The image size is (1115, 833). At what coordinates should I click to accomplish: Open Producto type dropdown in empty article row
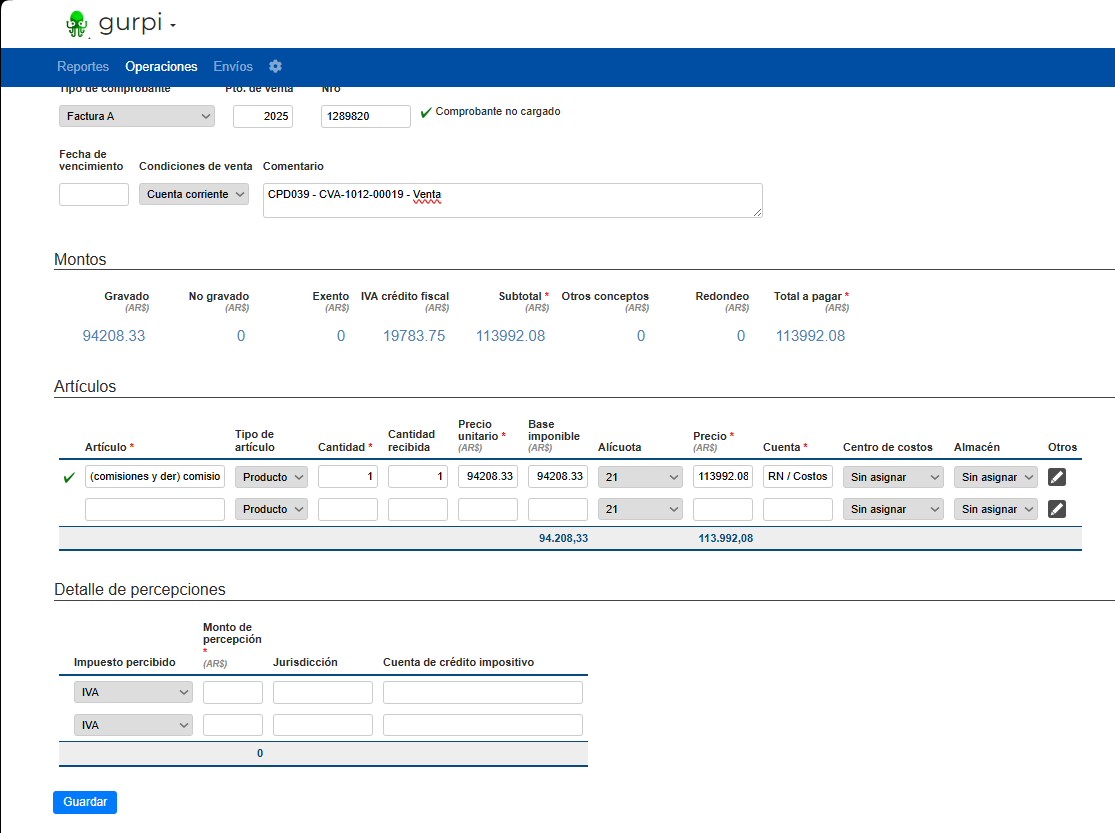pos(271,509)
